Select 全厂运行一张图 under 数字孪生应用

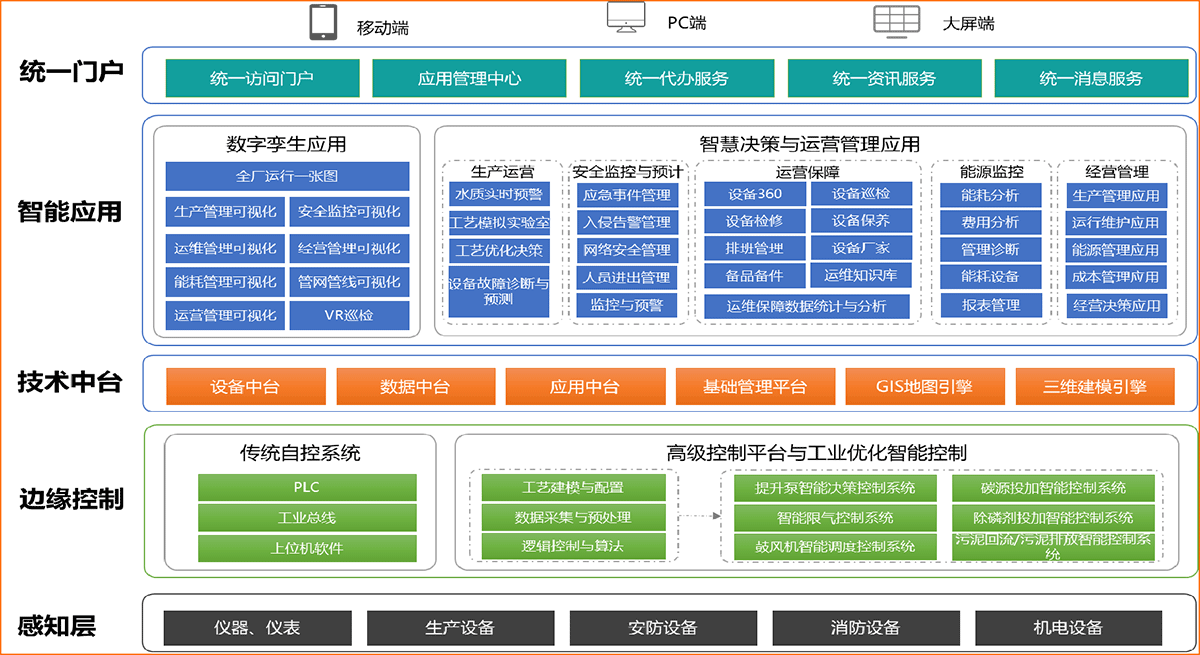[287, 176]
